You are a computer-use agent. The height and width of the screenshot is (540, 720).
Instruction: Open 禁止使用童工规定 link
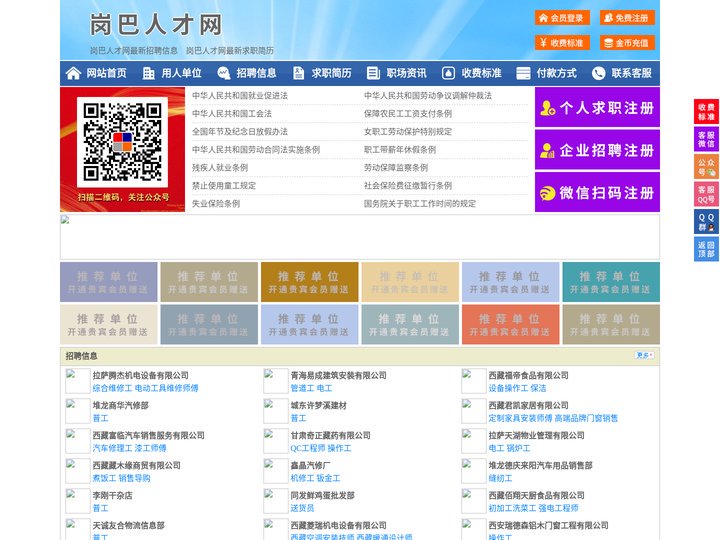(x=224, y=186)
